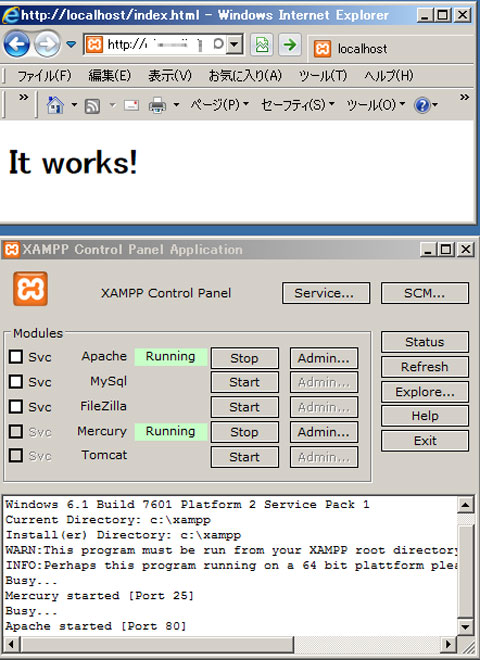The height and width of the screenshot is (660, 480).
Task: Click the Exit button
Action: [425, 441]
